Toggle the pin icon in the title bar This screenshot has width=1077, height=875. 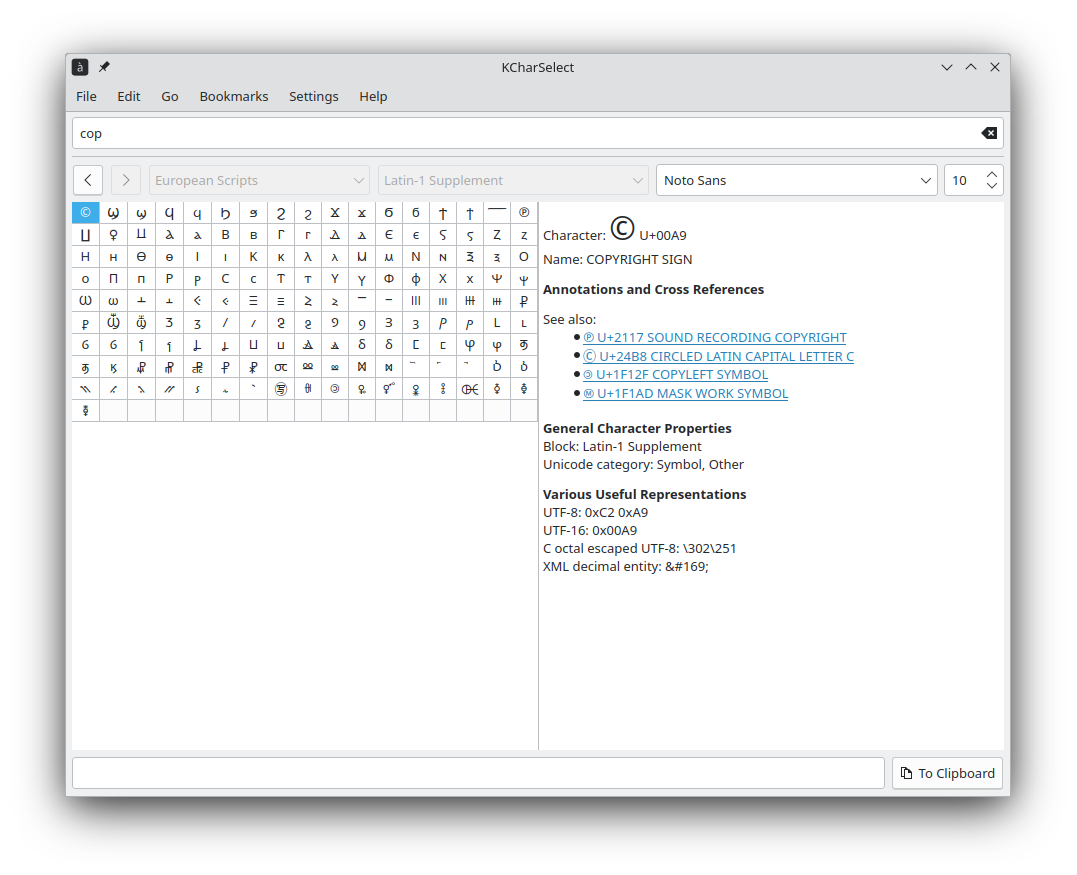[x=104, y=67]
